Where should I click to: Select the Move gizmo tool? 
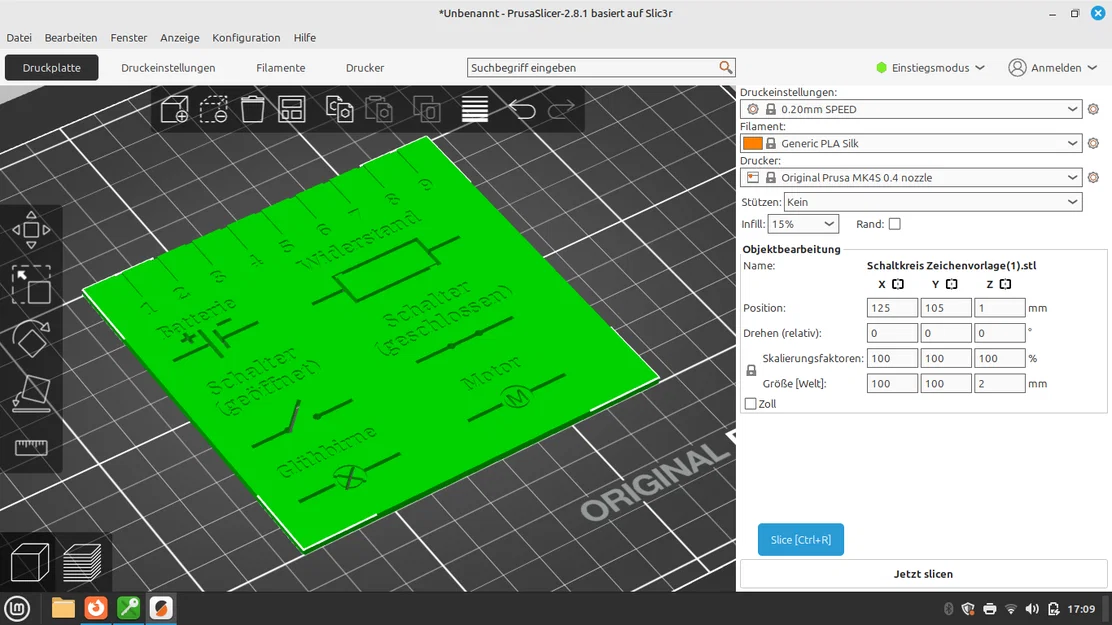31,230
